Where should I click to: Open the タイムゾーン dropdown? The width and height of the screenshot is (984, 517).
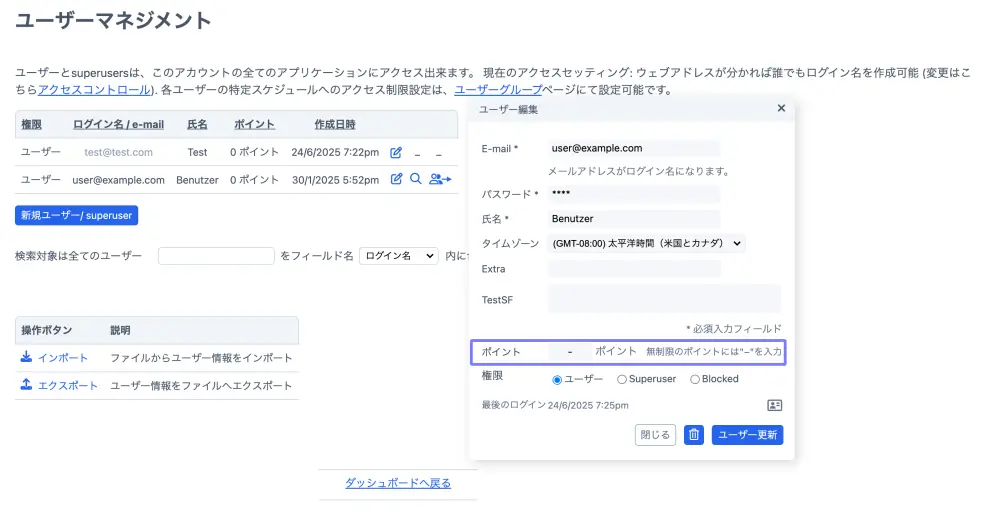click(646, 243)
